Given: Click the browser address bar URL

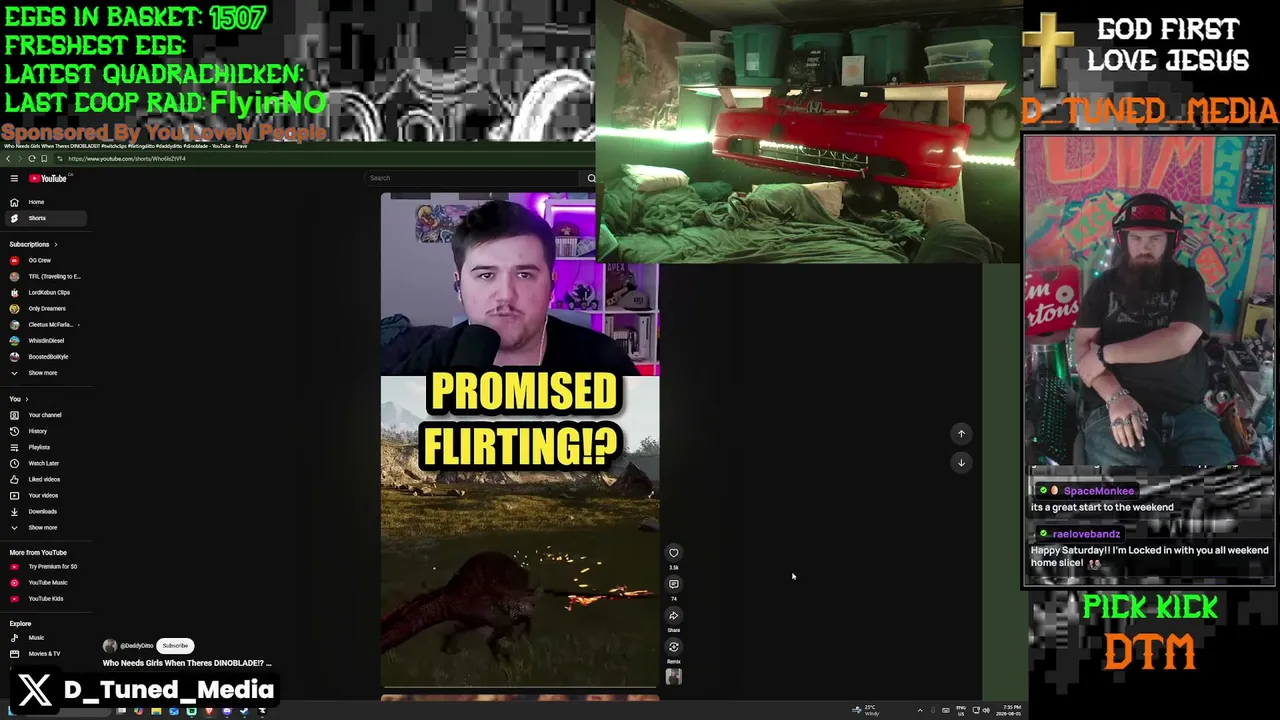Looking at the screenshot, I should (x=127, y=159).
